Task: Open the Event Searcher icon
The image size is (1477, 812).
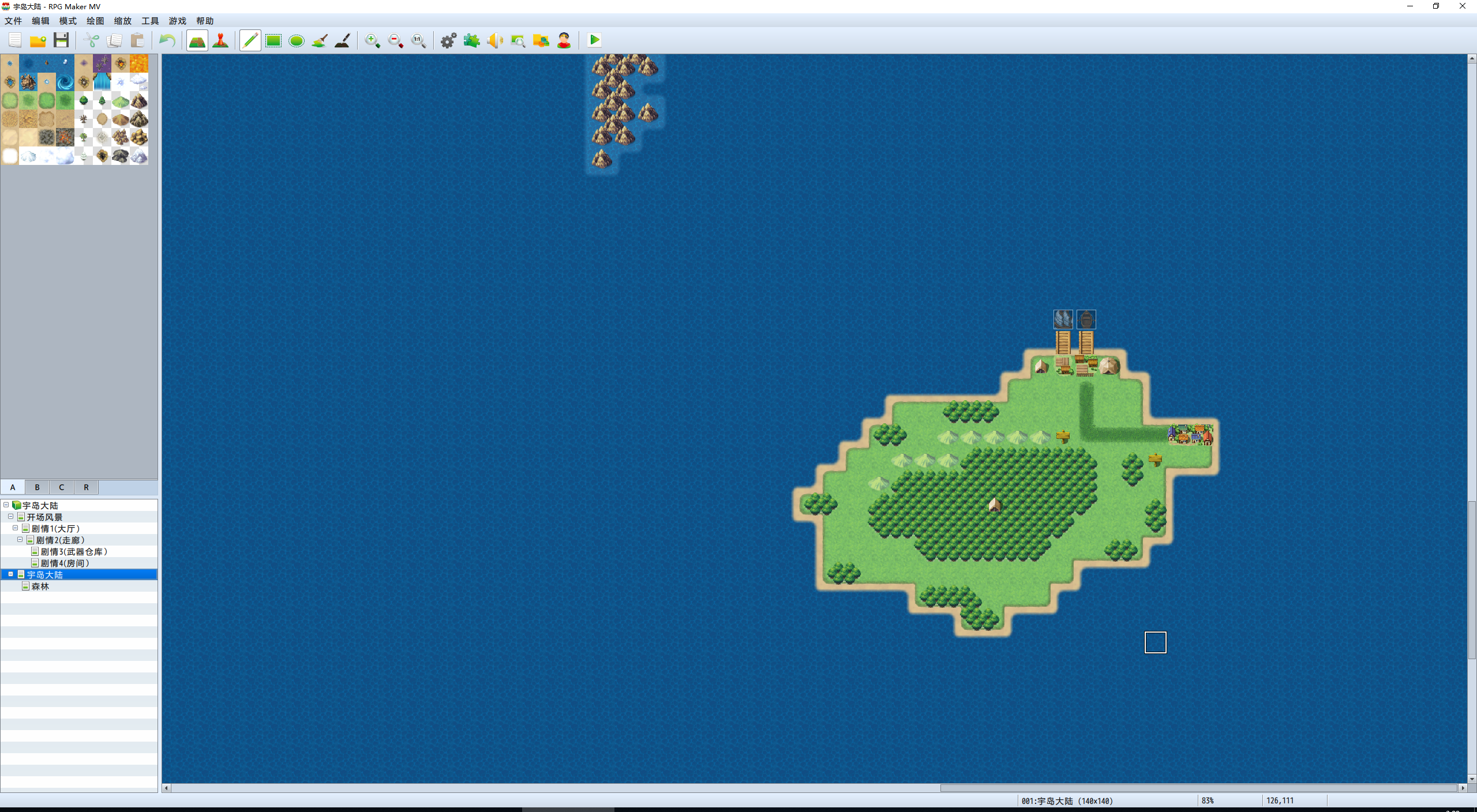Action: point(518,40)
